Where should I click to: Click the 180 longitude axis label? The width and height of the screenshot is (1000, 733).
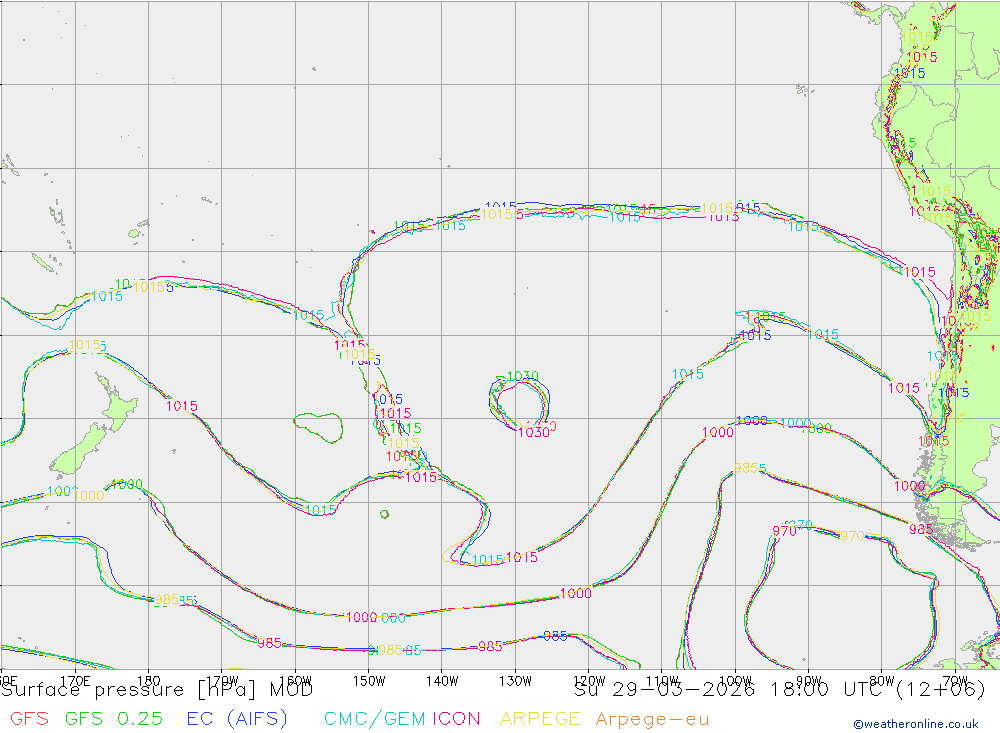[x=149, y=681]
